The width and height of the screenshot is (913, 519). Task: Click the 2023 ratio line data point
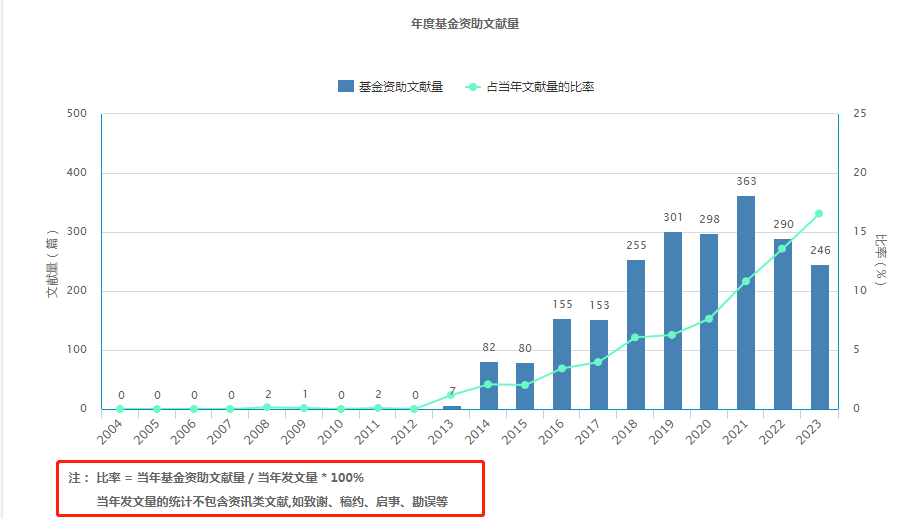click(819, 214)
